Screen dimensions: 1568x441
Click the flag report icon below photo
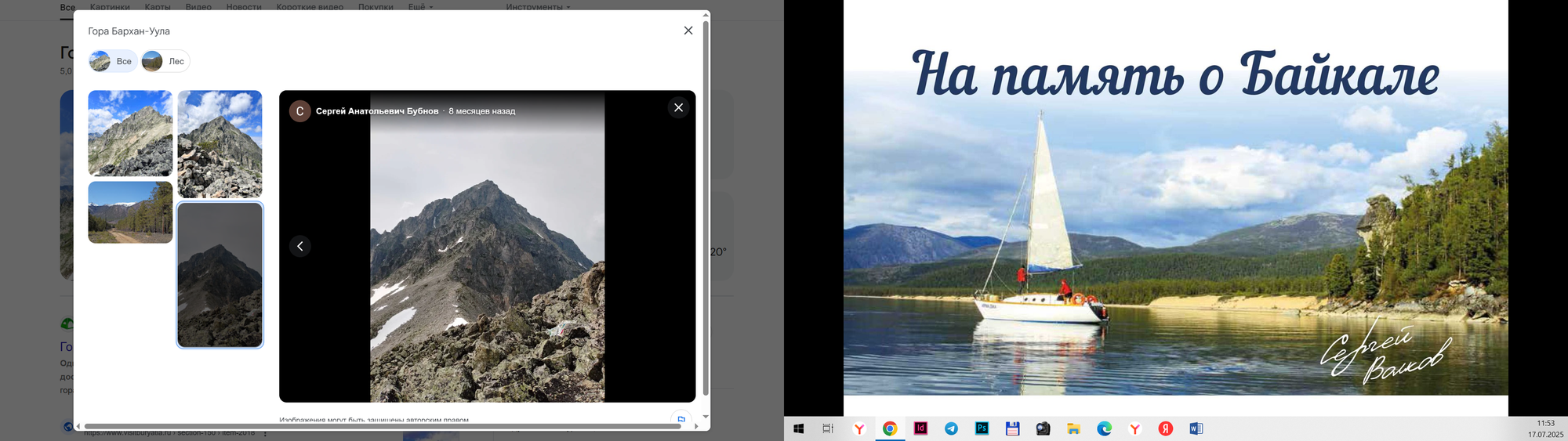681,420
